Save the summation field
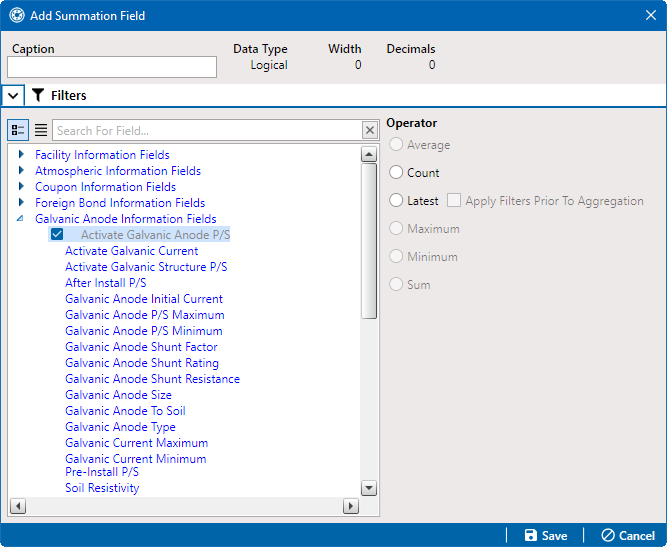Image resolution: width=667 pixels, height=547 pixels. pos(546,536)
